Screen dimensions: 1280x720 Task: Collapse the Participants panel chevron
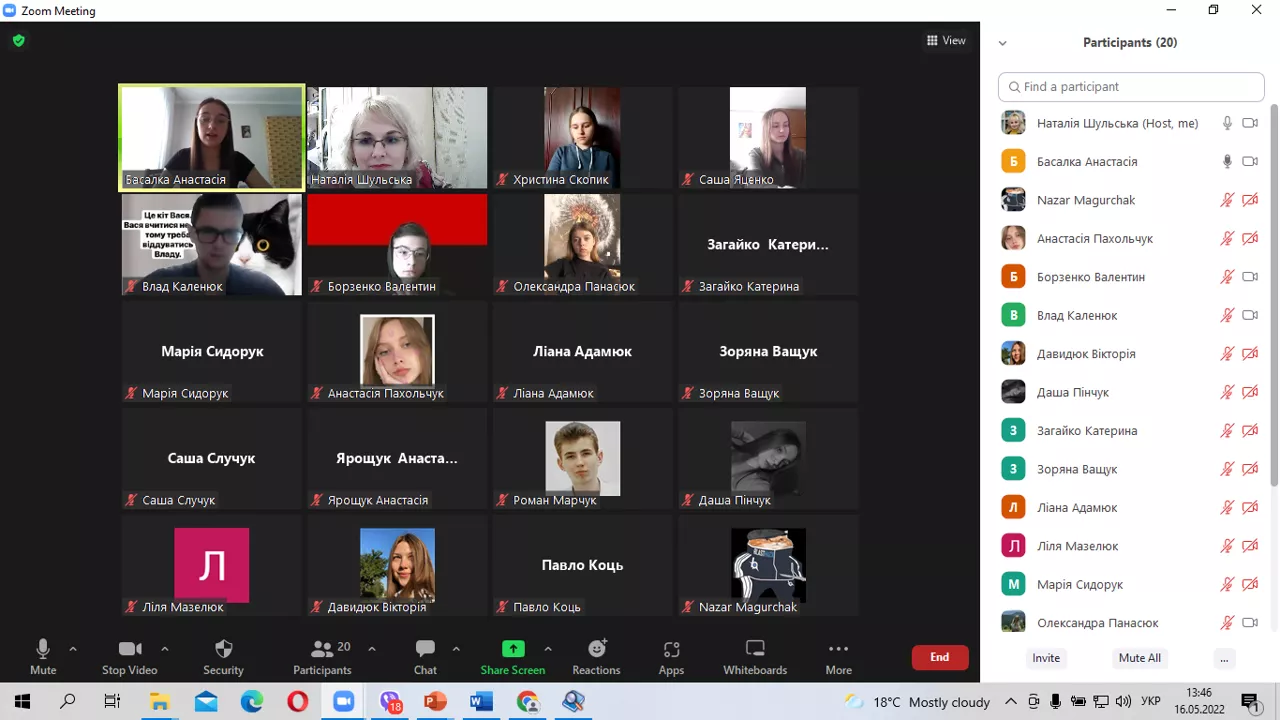[1002, 43]
